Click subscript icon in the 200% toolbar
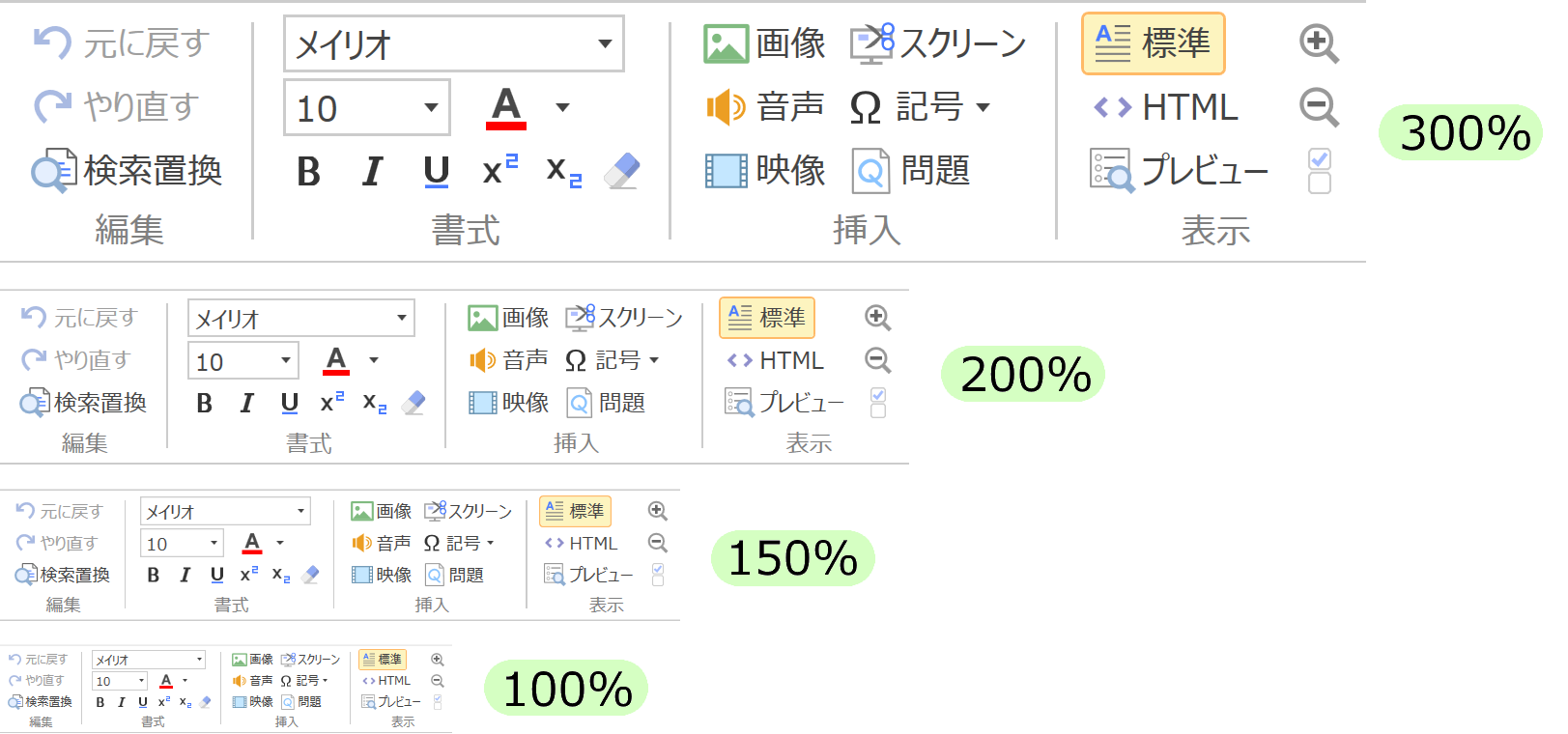This screenshot has width=1568, height=734. pos(375,403)
